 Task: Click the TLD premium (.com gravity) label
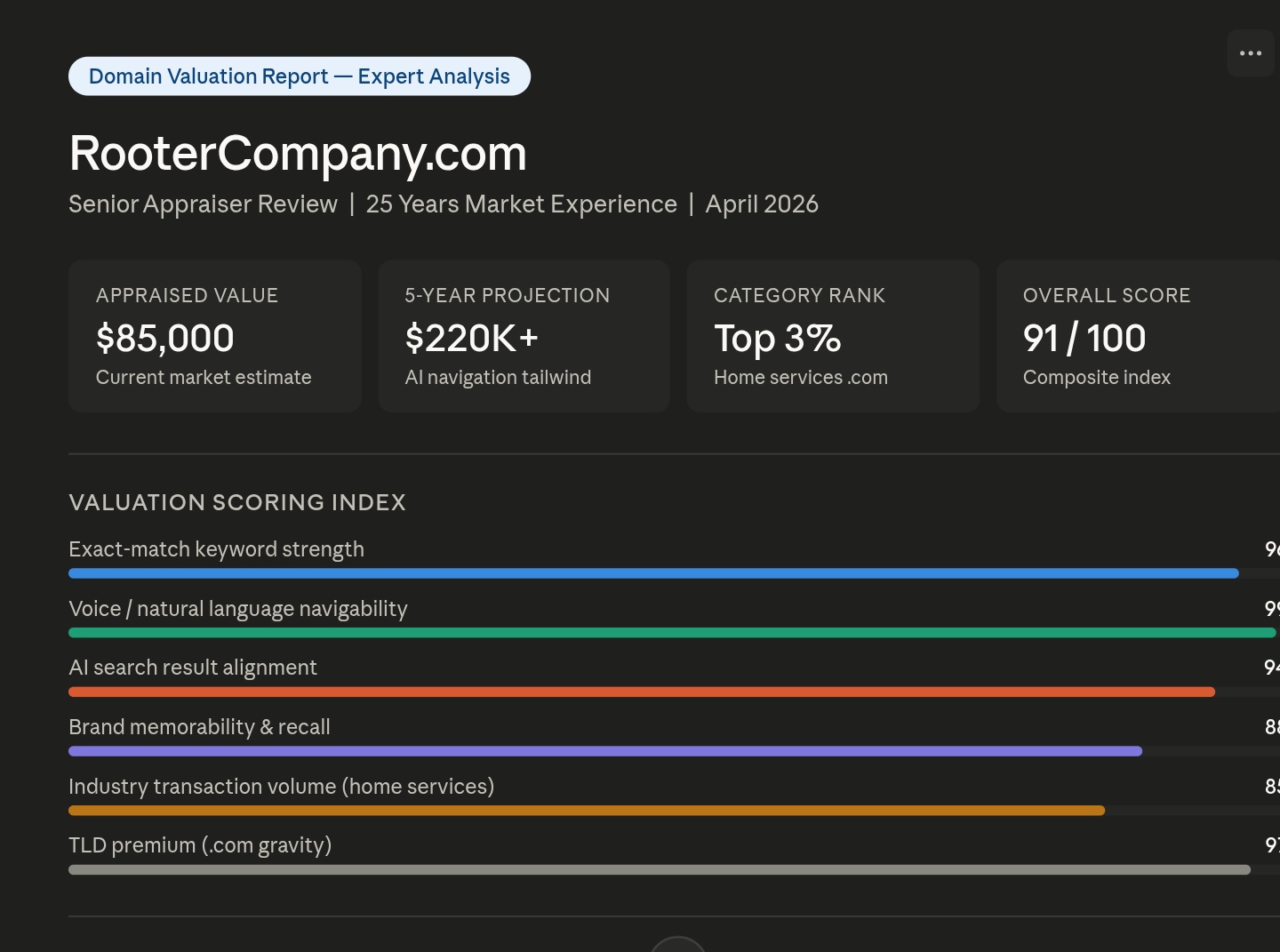[200, 845]
